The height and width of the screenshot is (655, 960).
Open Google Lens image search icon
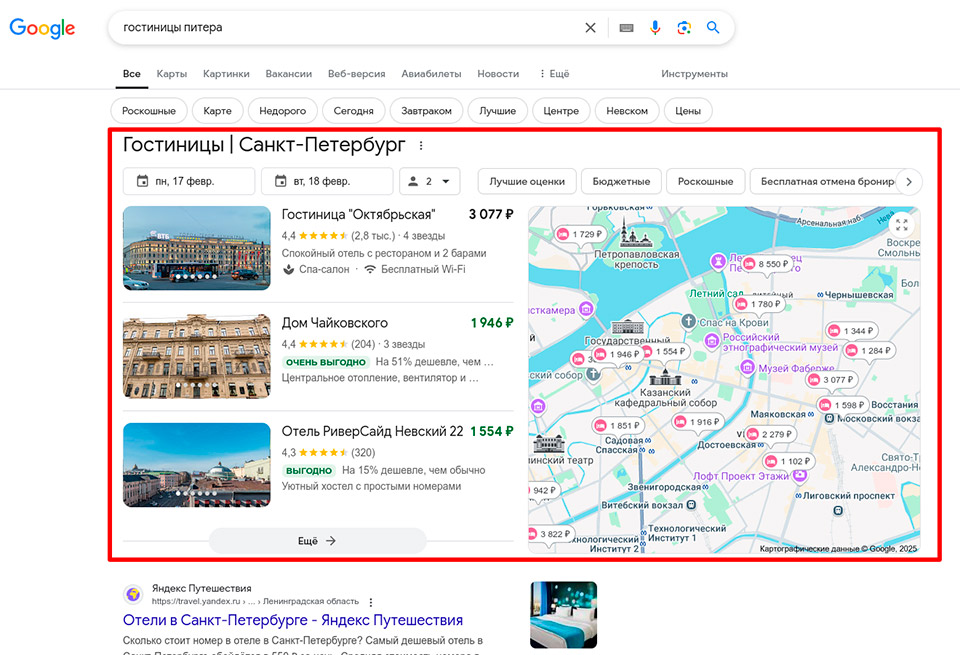click(x=684, y=28)
